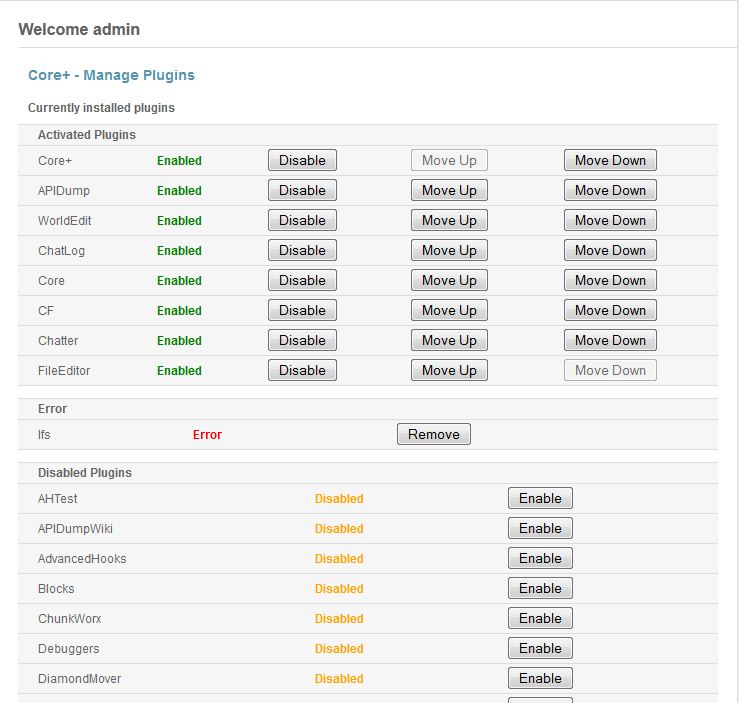The height and width of the screenshot is (703, 739).
Task: Disable the ChatLog plugin
Action: (302, 250)
